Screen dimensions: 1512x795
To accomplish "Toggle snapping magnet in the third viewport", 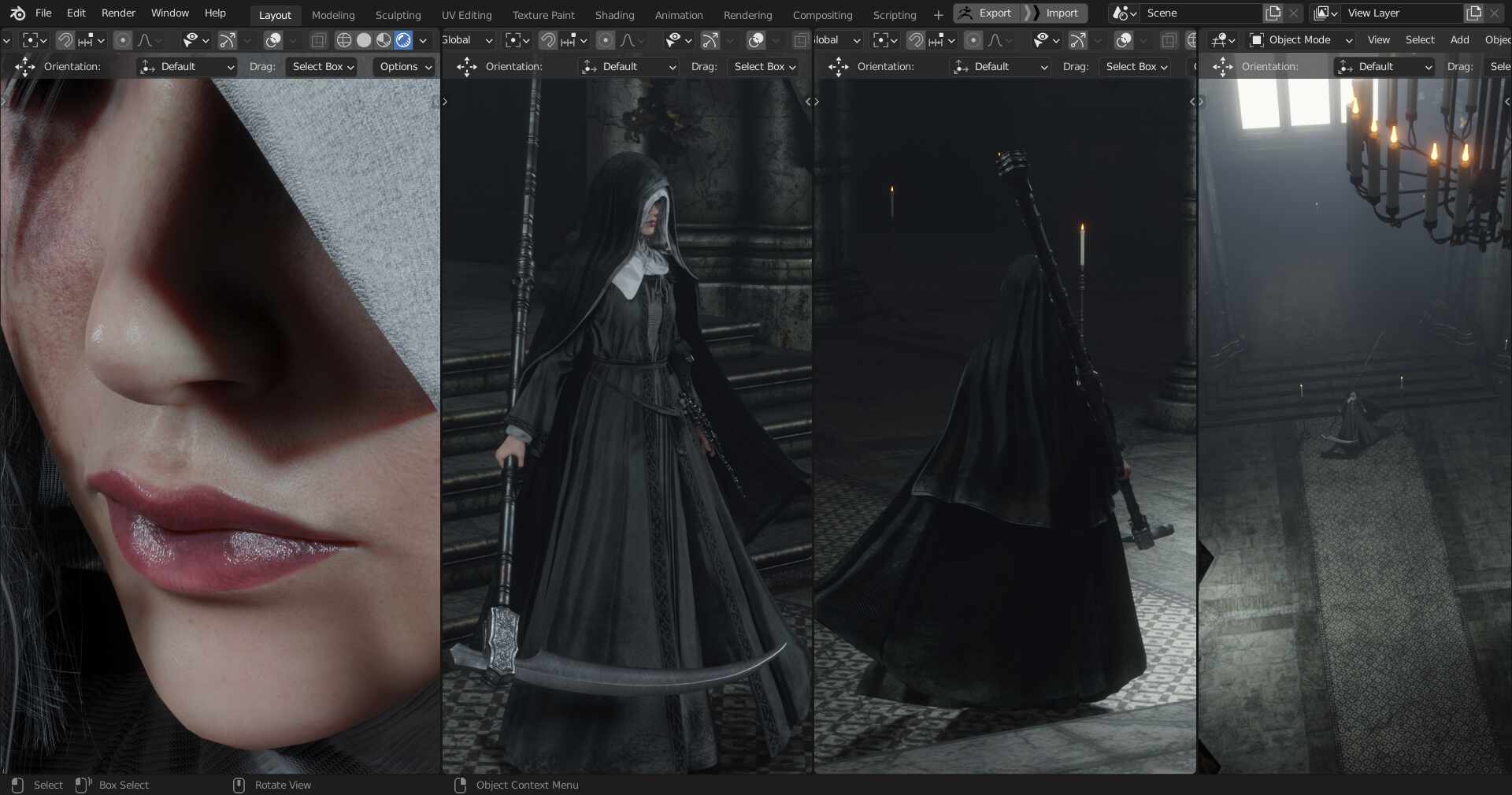I will point(916,40).
